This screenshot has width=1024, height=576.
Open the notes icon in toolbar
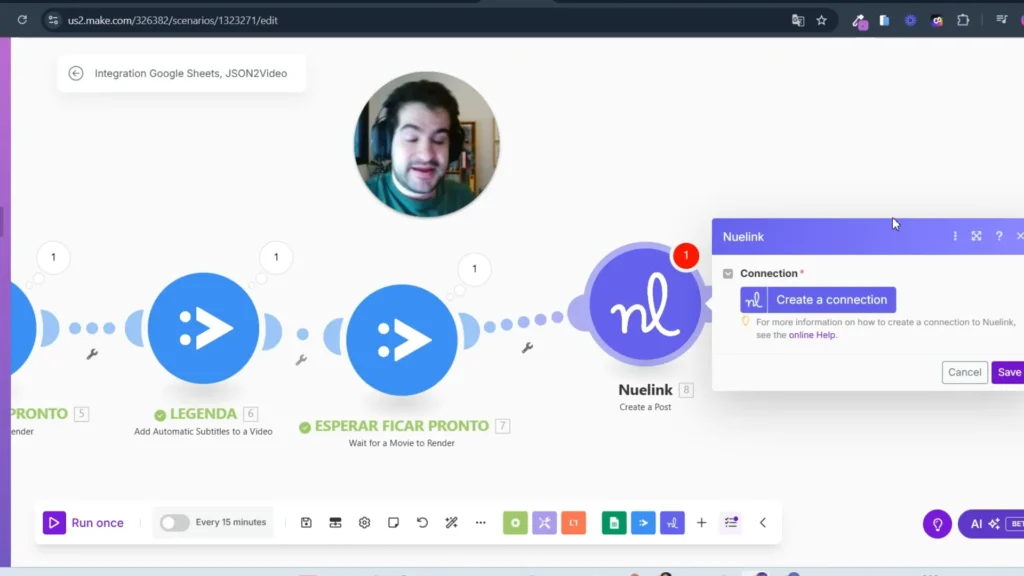pyautogui.click(x=393, y=522)
